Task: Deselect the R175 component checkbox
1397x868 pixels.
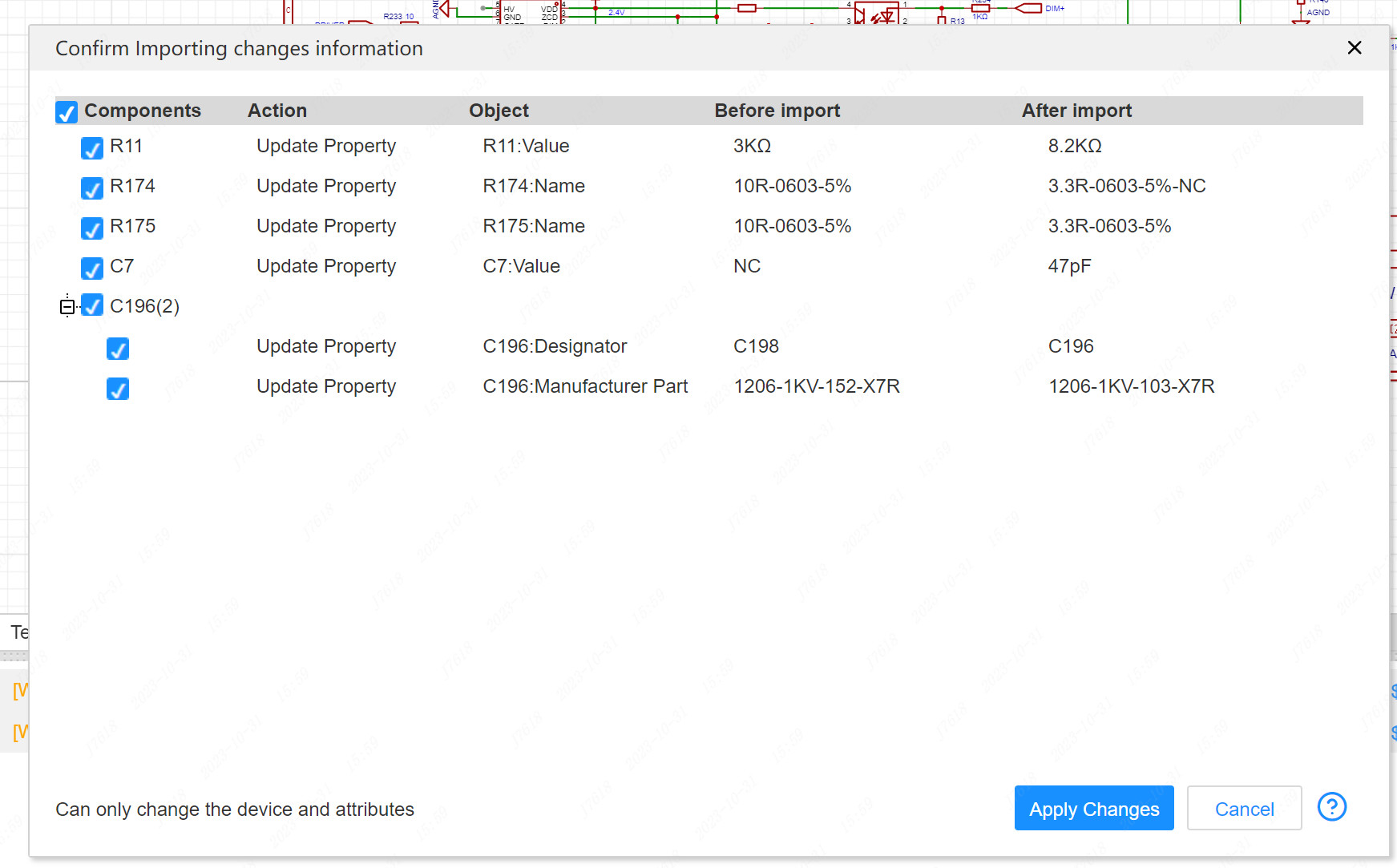Action: 92,228
